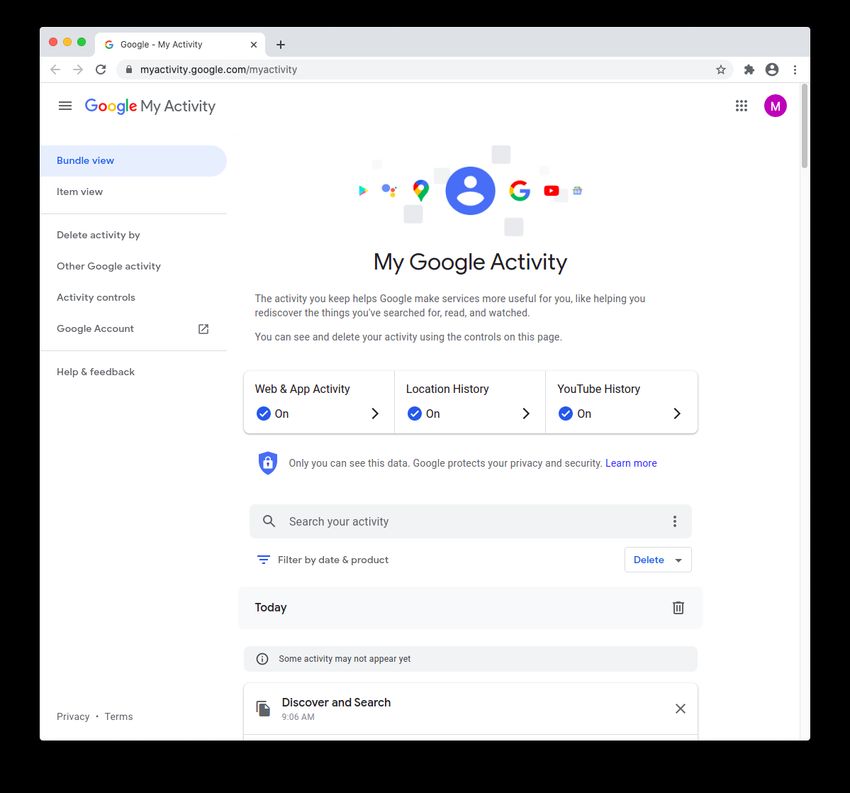Bookmark this page with the star icon
The width and height of the screenshot is (850, 793).
coord(720,69)
